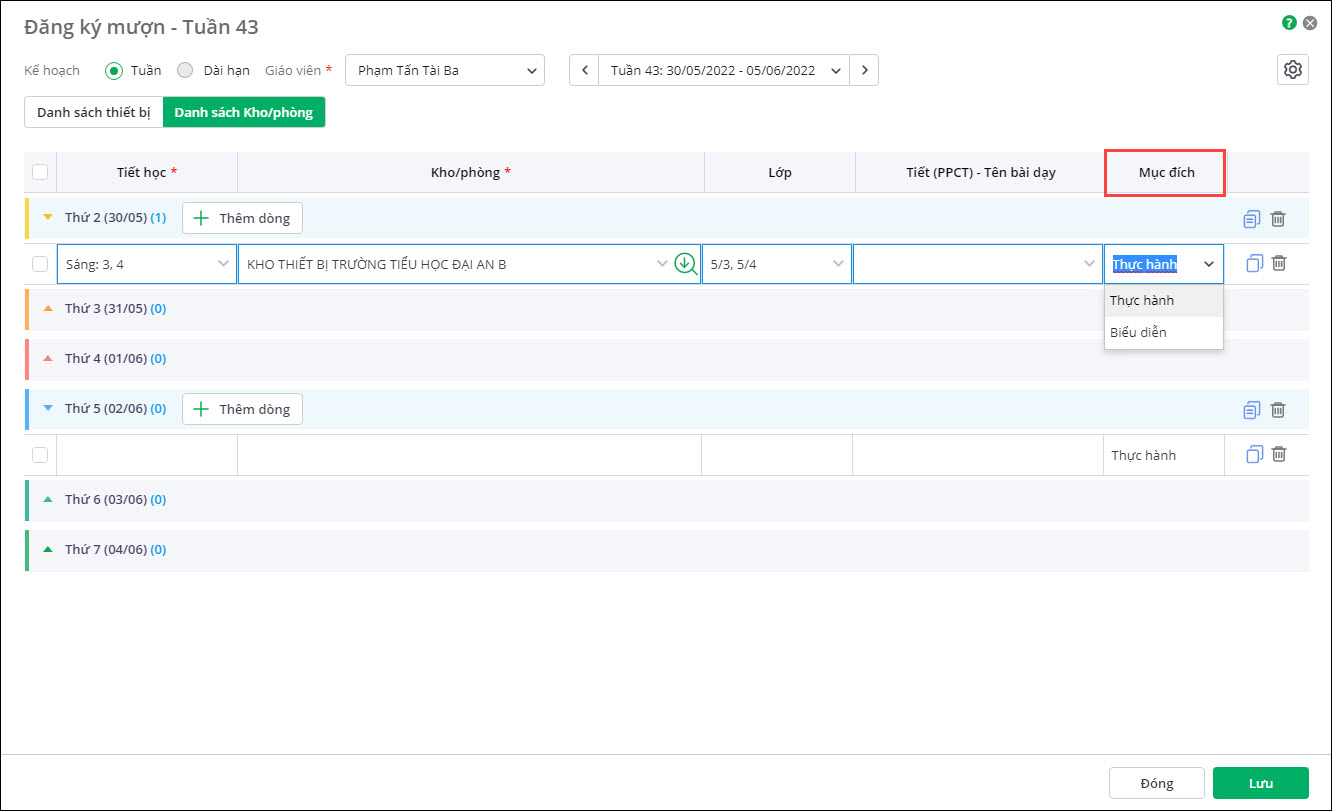
Task: Delete the Thứ 5 (02/06) day group
Action: [x=1278, y=409]
